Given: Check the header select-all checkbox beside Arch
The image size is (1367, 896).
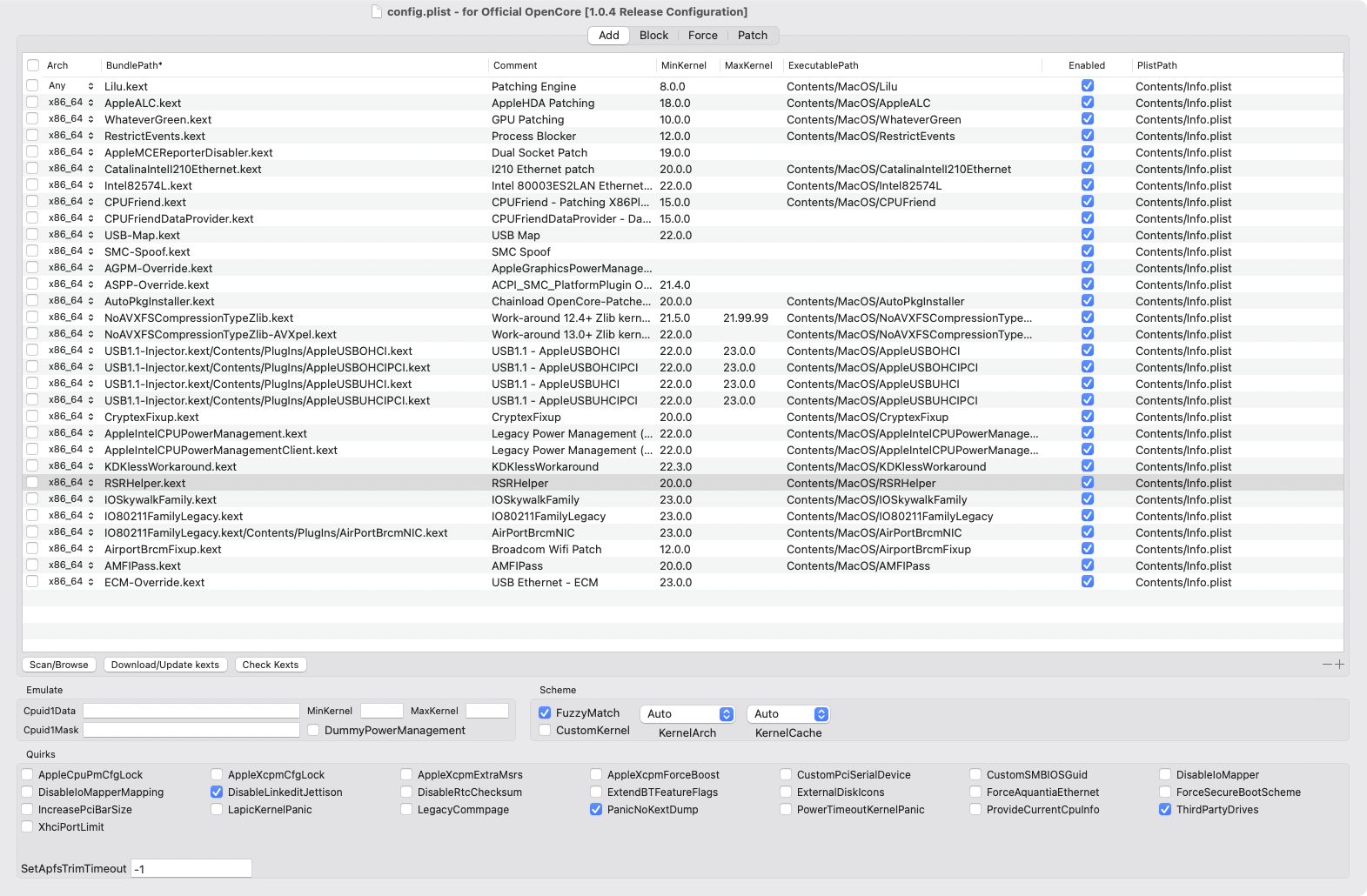Looking at the screenshot, I should coord(33,65).
